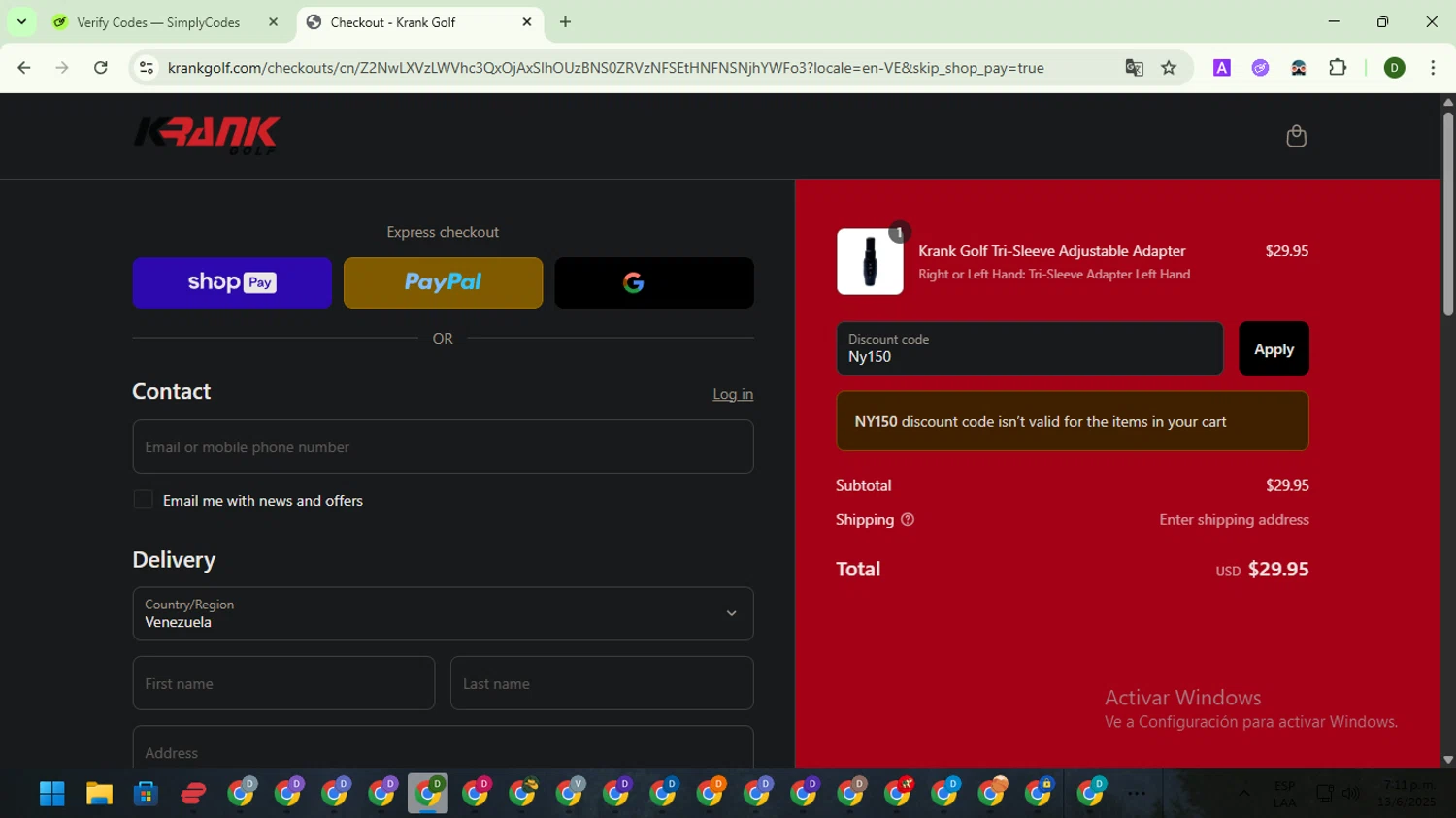Open the Chrome three-dot menu

click(1433, 68)
